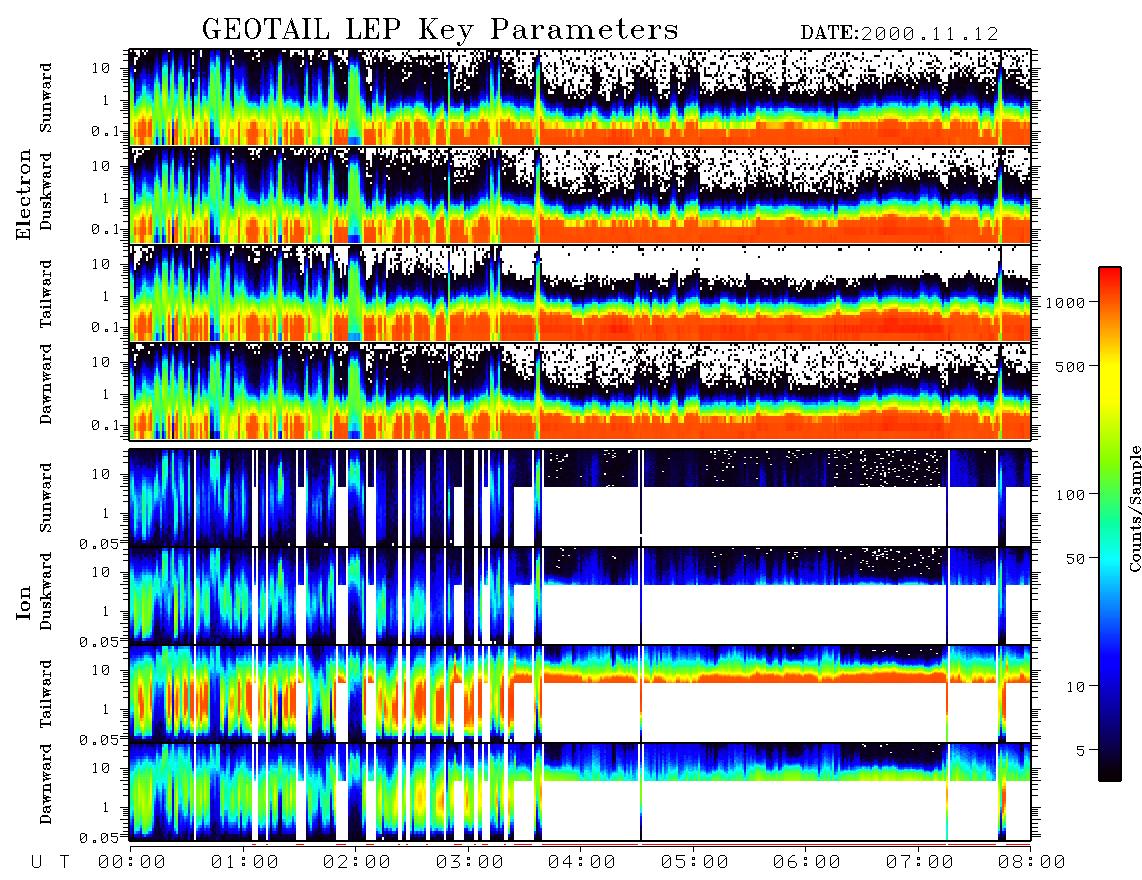Screen dimensions: 1142x880
Task: Click the Electron "Dawnward" panel label
Action: tap(46, 384)
